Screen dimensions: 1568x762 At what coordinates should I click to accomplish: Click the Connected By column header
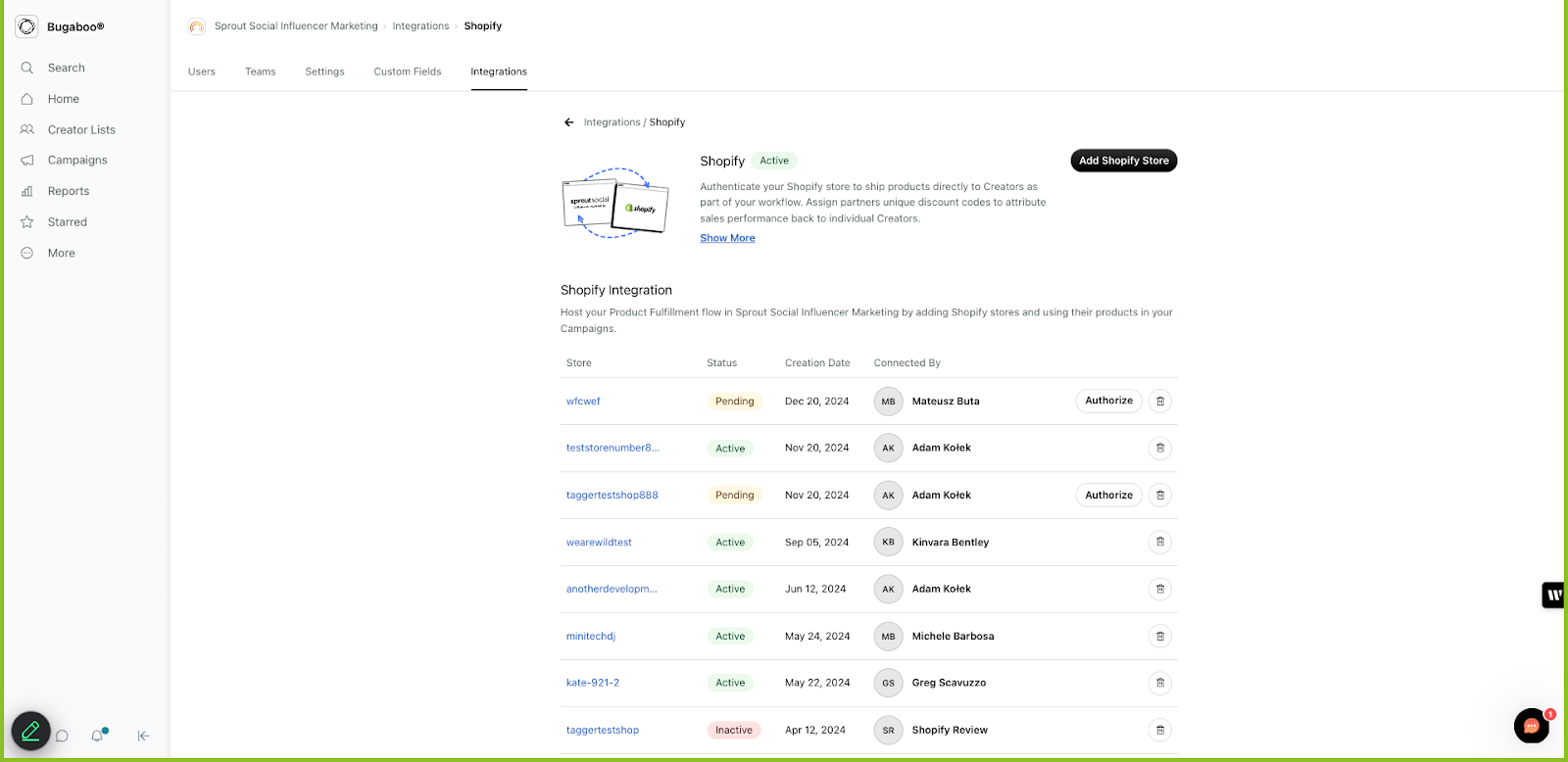(907, 363)
